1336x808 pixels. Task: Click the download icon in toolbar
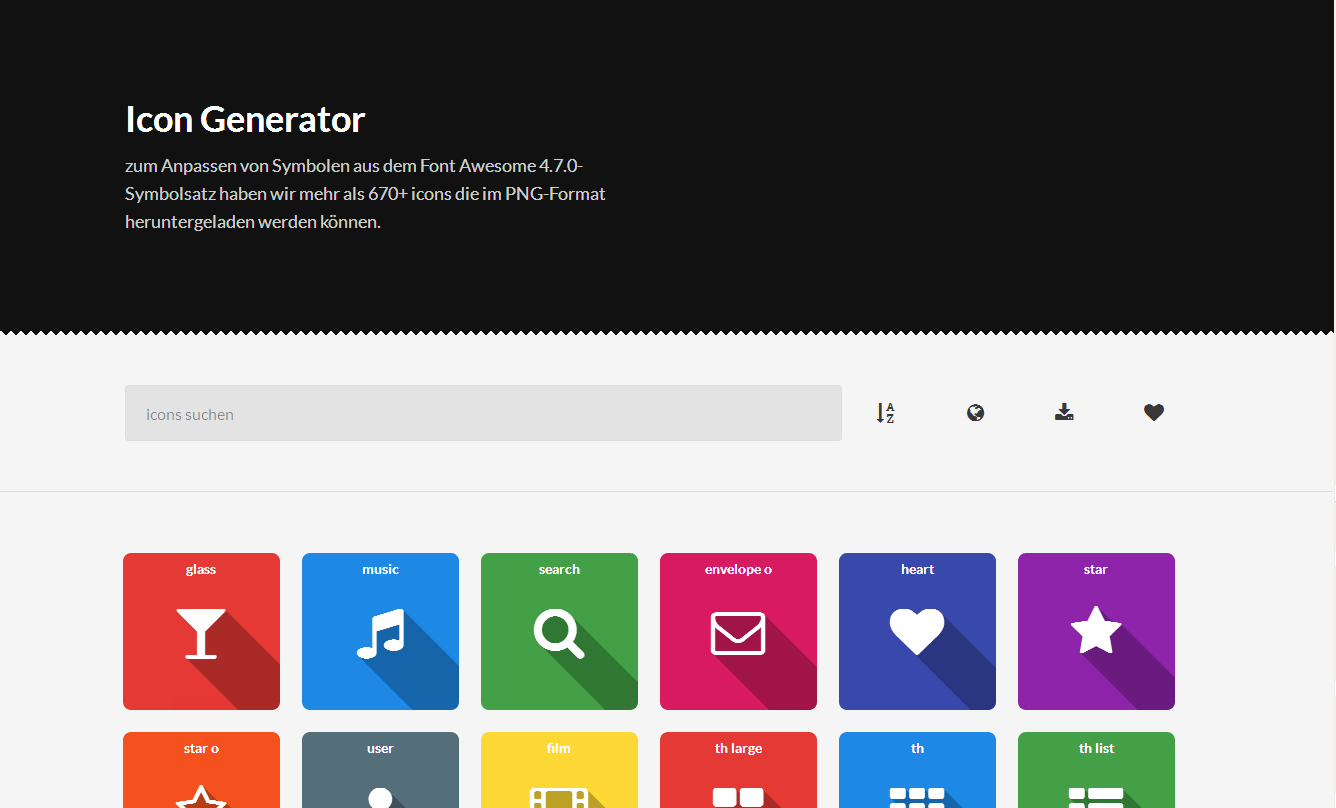[x=1064, y=413]
